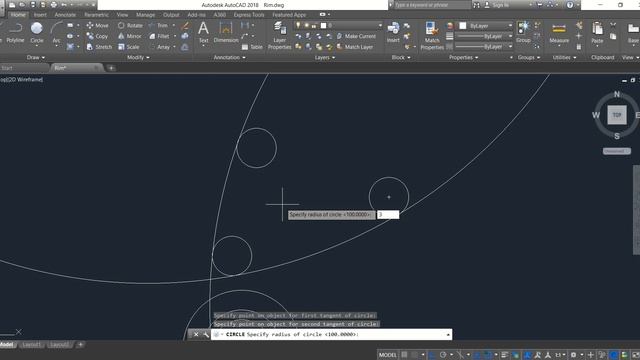Open the lineweight ByLayer dropdown
This screenshot has height=360, width=640.
click(x=484, y=36)
